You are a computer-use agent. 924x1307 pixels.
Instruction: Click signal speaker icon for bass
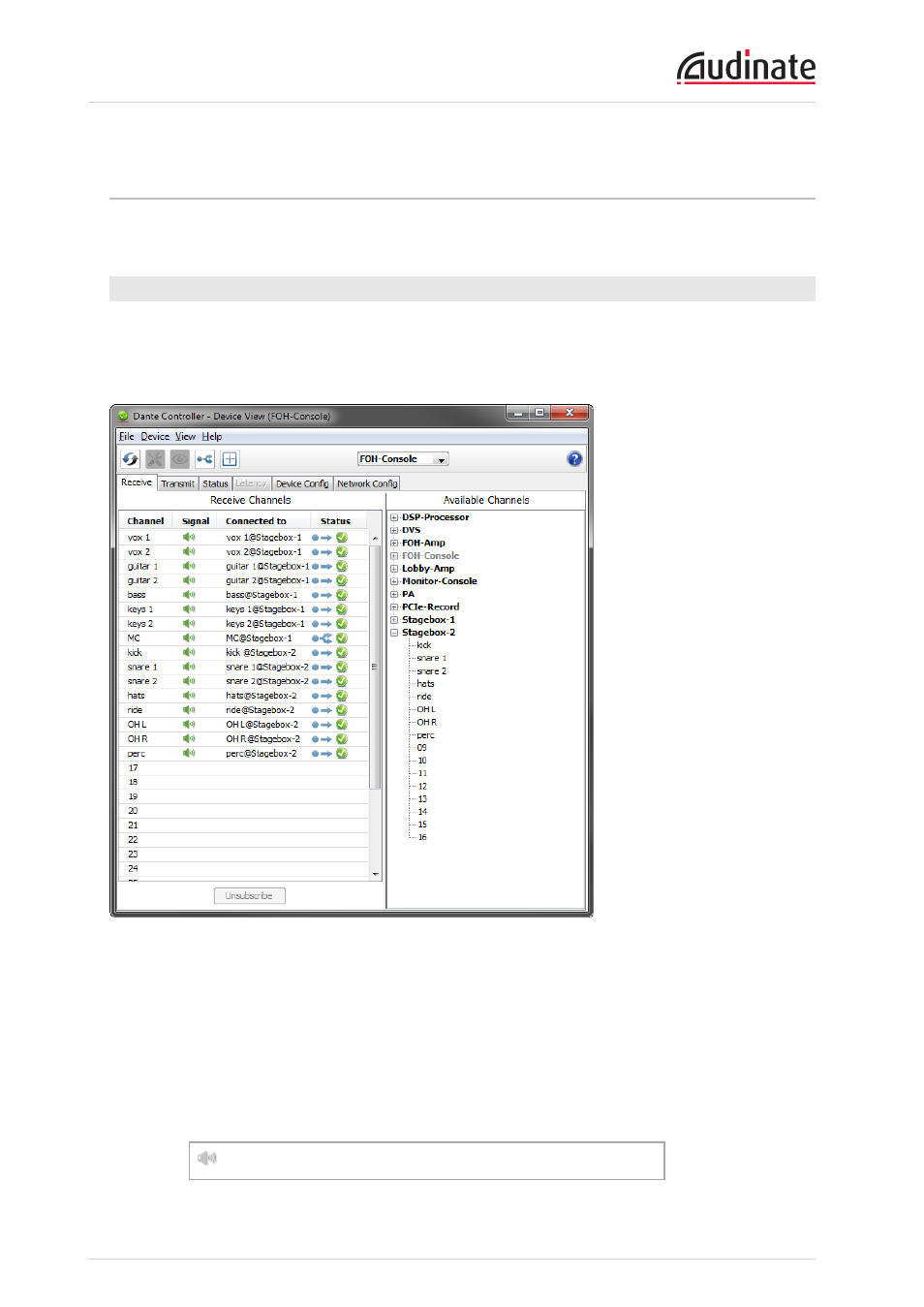coord(189,595)
